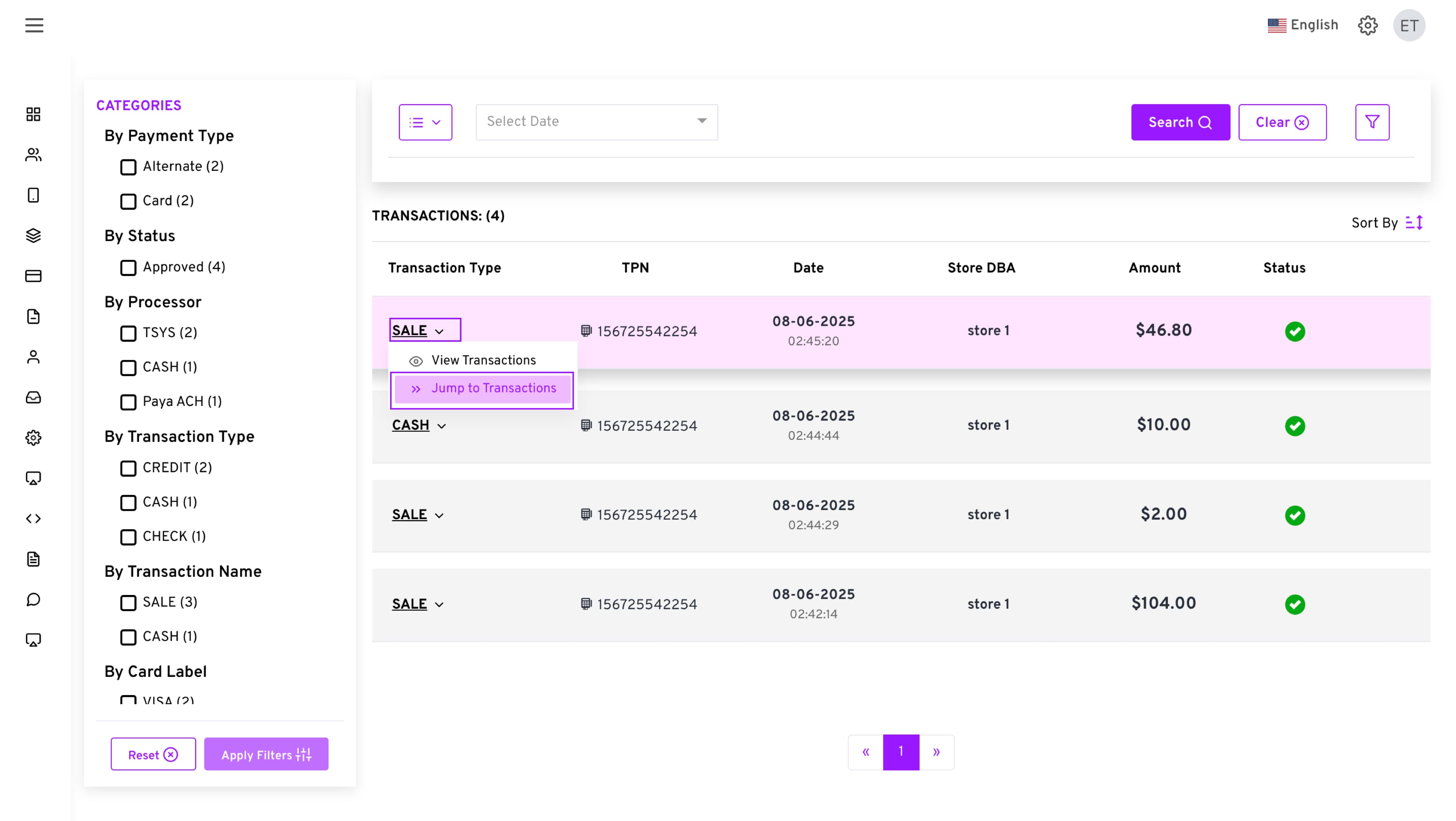Click the Apply Filters button
The height and width of the screenshot is (821, 1456).
click(266, 754)
